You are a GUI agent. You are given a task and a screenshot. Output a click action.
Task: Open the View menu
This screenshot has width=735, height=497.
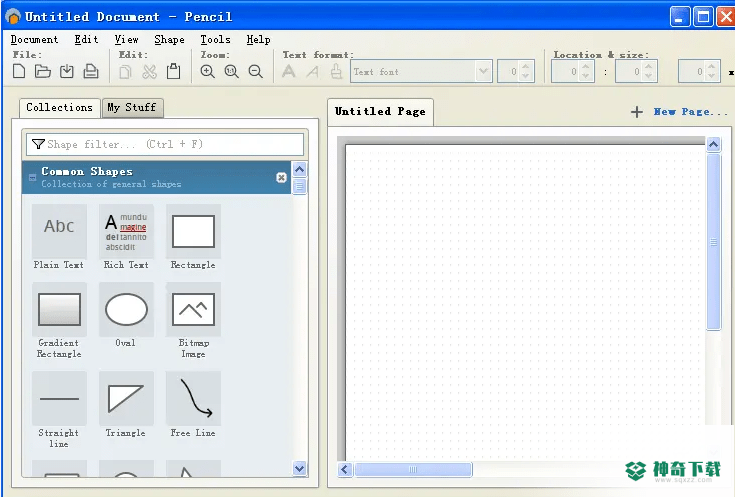tap(127, 39)
